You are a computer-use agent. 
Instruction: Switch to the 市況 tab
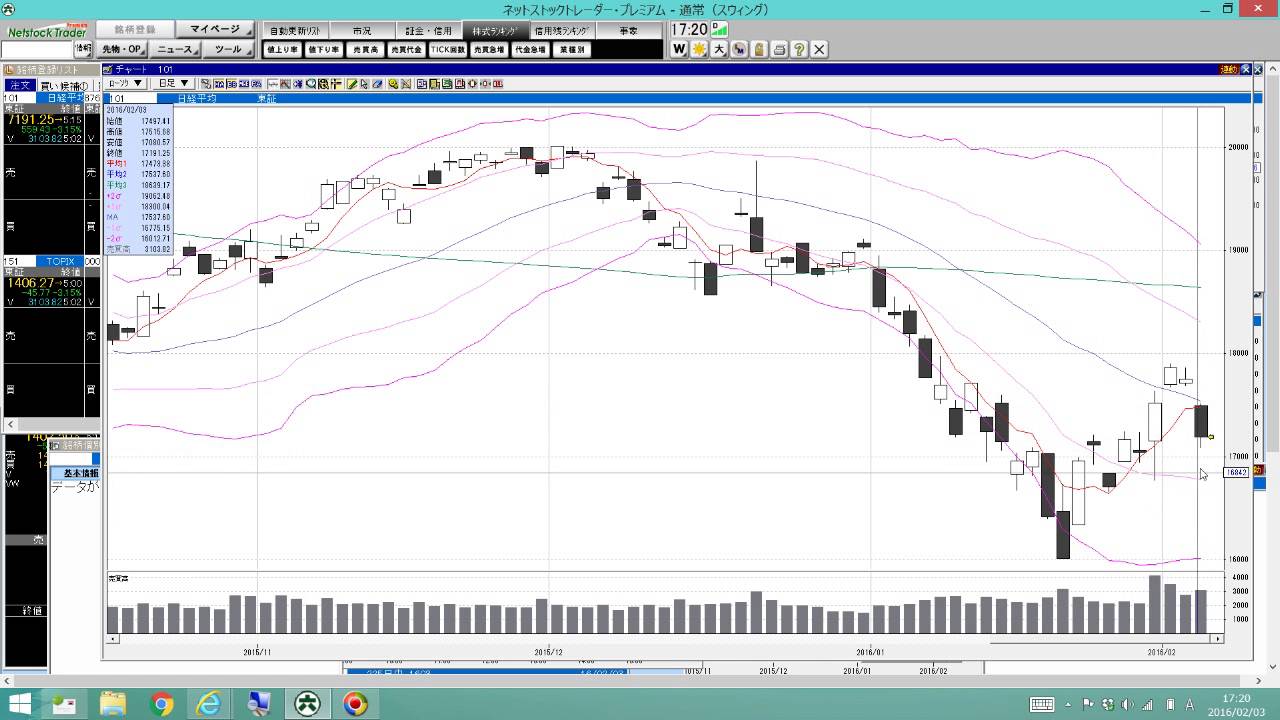(361, 31)
